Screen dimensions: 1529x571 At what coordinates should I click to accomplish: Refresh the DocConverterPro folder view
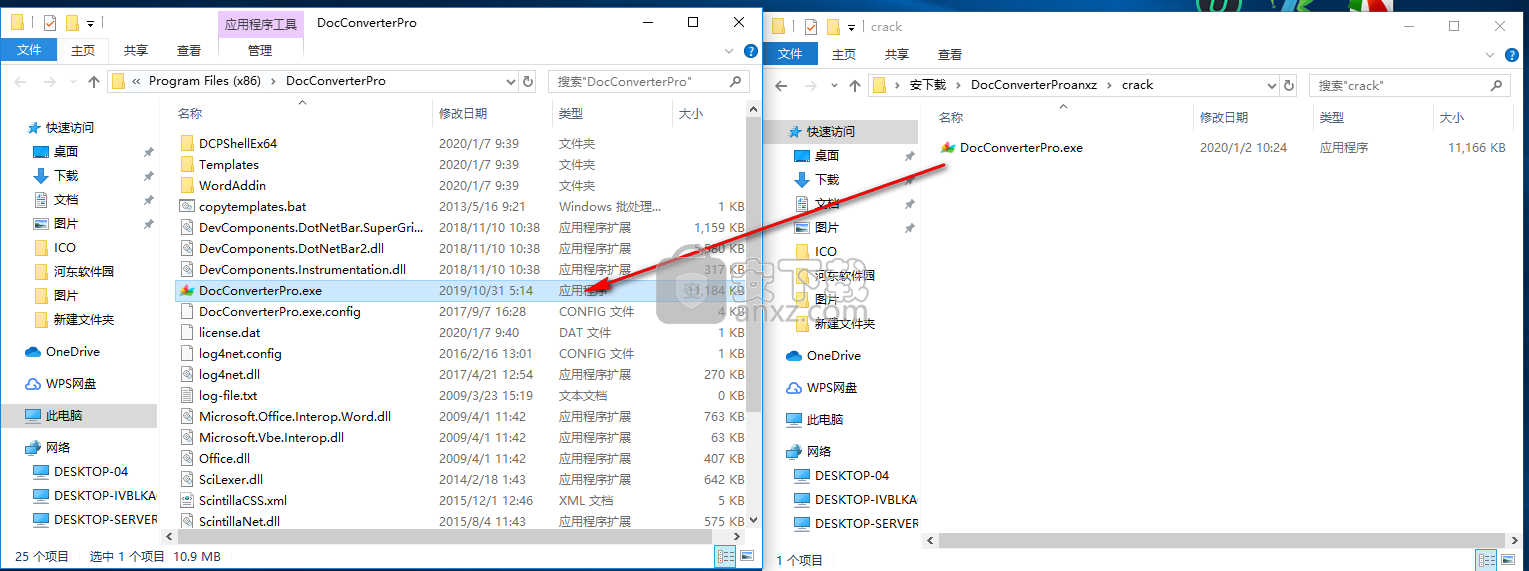coord(529,81)
